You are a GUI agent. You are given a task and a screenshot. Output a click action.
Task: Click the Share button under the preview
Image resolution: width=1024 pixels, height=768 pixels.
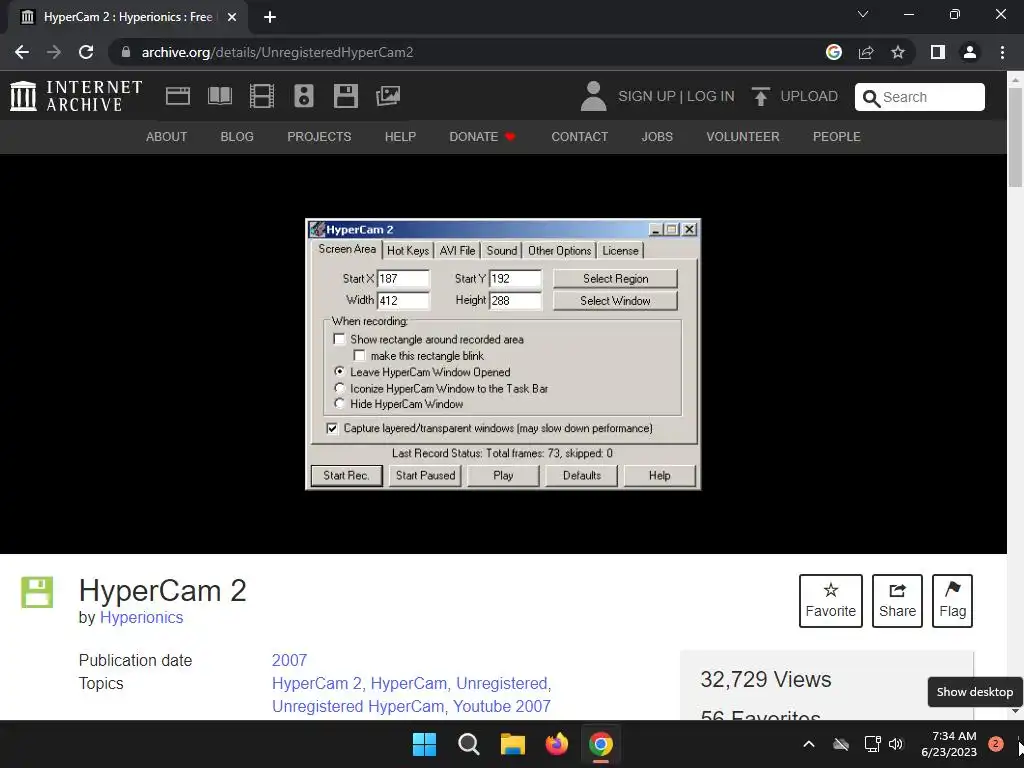click(897, 601)
